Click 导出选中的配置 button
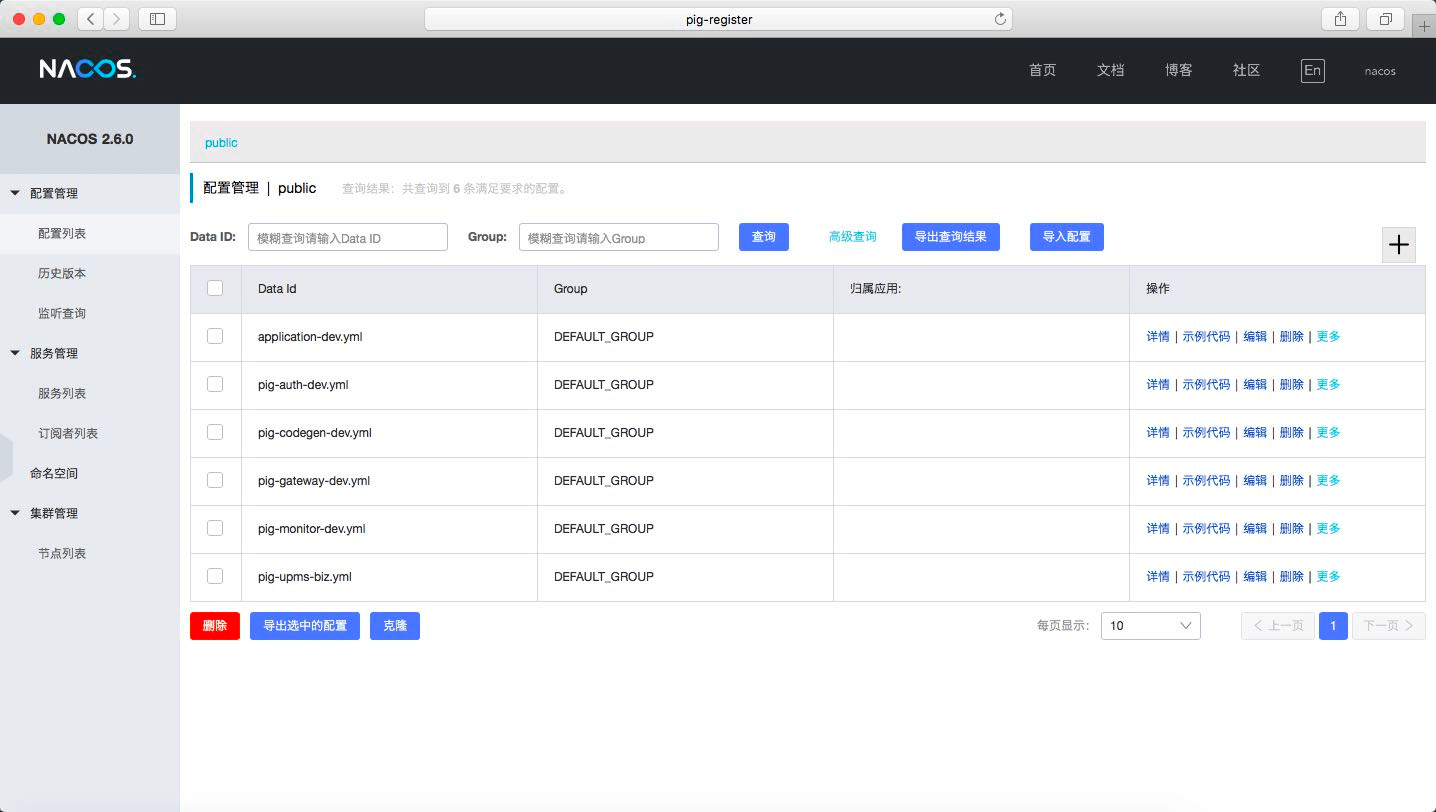 coord(305,626)
